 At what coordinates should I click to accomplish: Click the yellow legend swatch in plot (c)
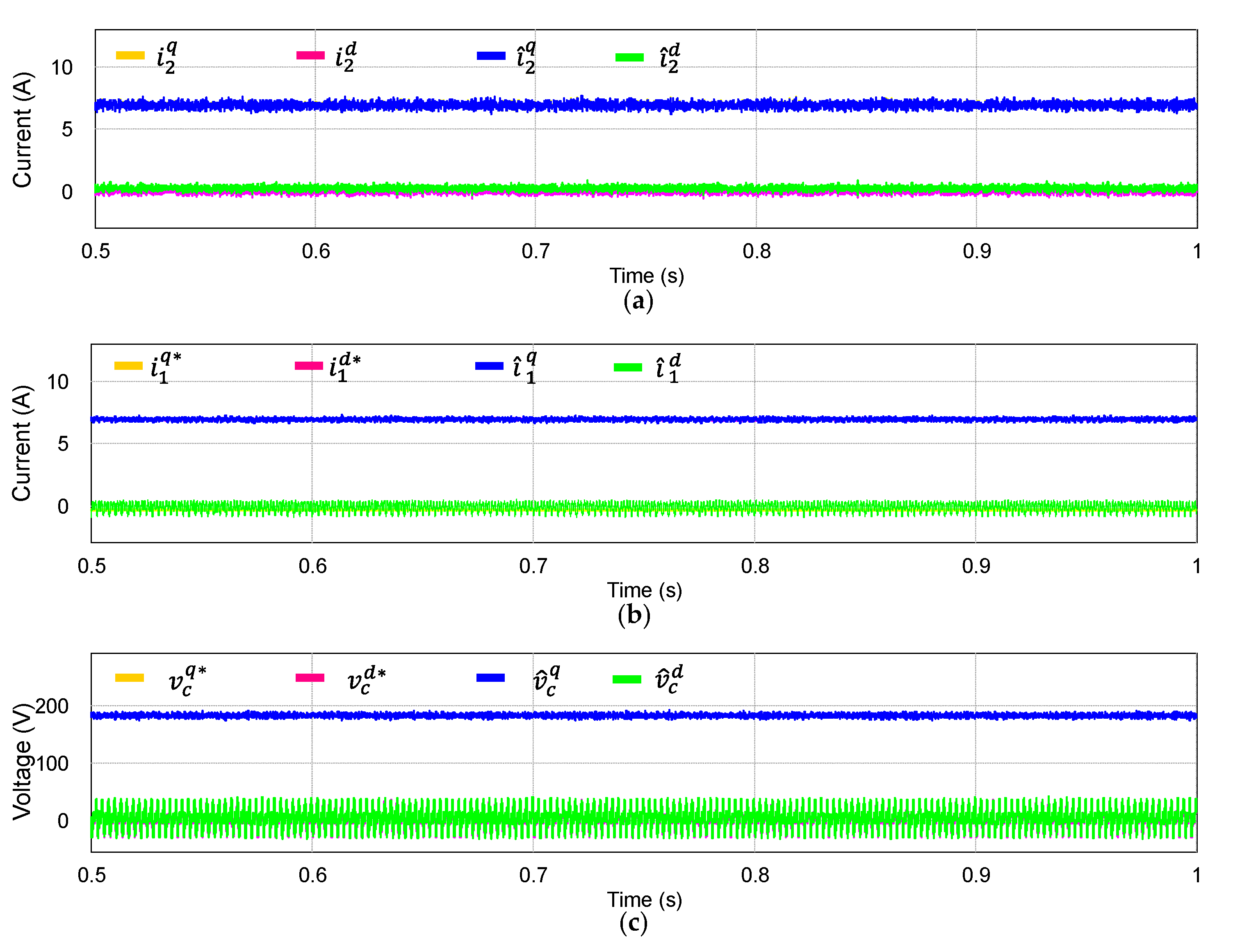click(x=129, y=678)
